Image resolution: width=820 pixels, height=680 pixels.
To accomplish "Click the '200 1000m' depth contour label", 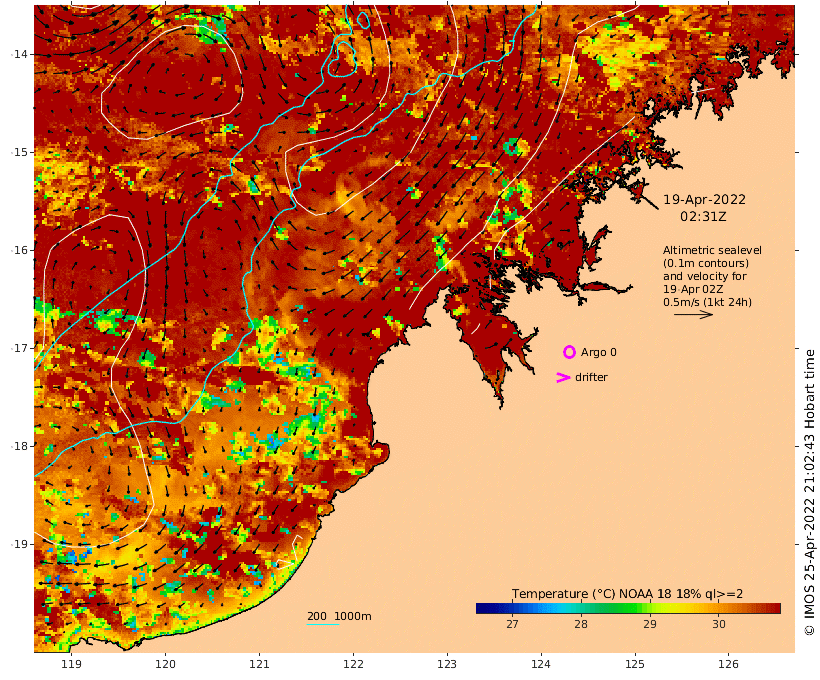I will (339, 616).
